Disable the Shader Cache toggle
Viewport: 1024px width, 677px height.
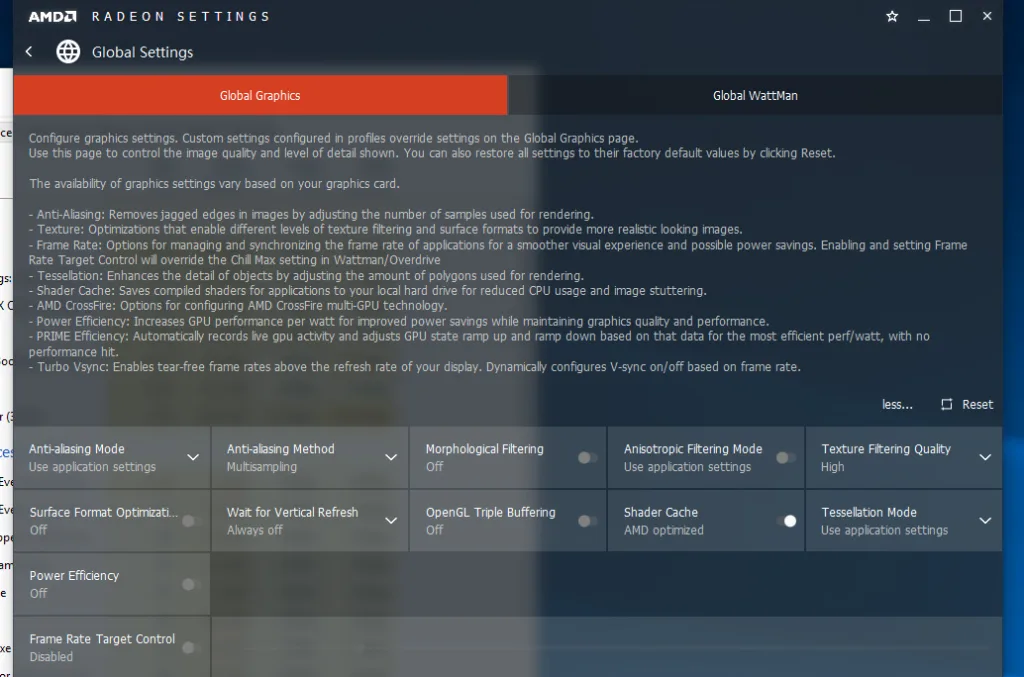(785, 521)
